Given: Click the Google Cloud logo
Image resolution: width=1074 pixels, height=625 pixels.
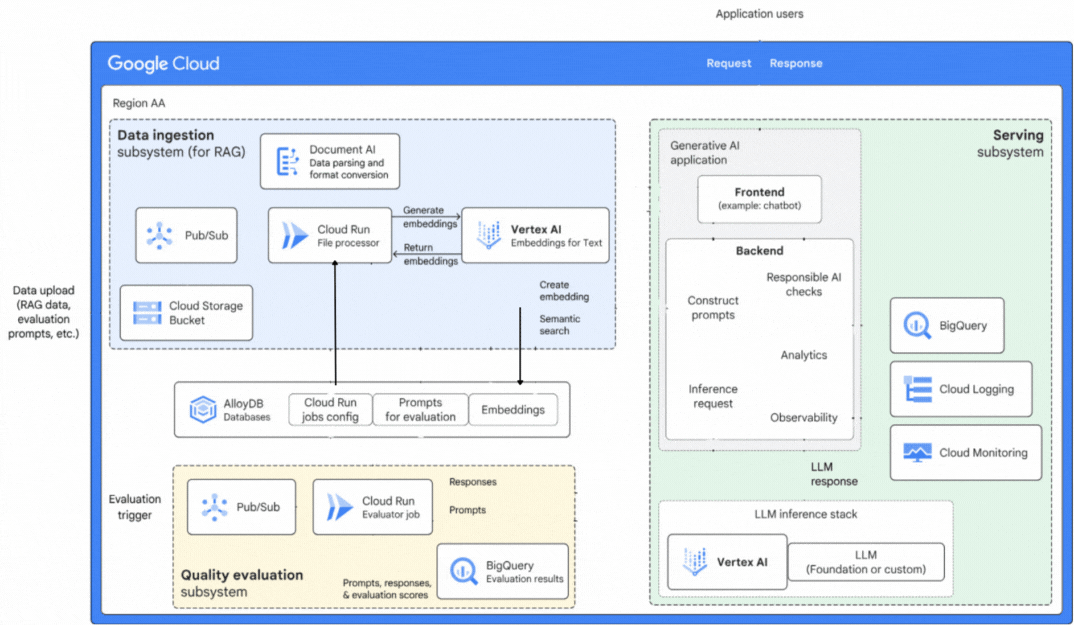Looking at the screenshot, I should click(164, 64).
